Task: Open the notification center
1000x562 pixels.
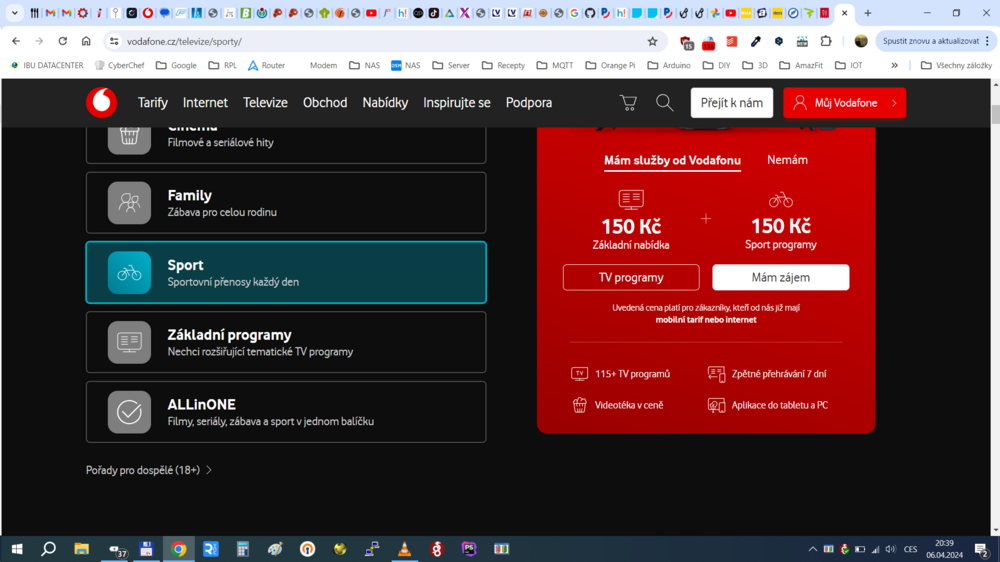Action: tap(983, 549)
